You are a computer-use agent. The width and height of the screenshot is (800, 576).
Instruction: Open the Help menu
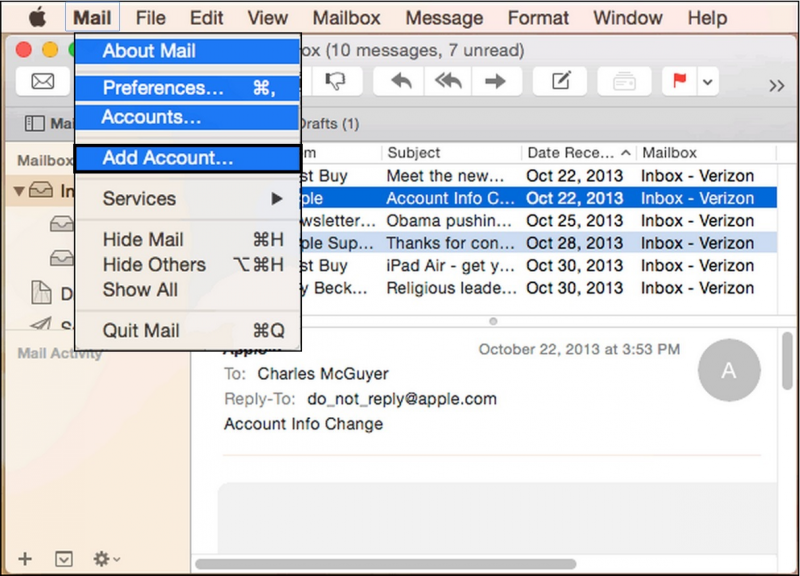[x=707, y=18]
